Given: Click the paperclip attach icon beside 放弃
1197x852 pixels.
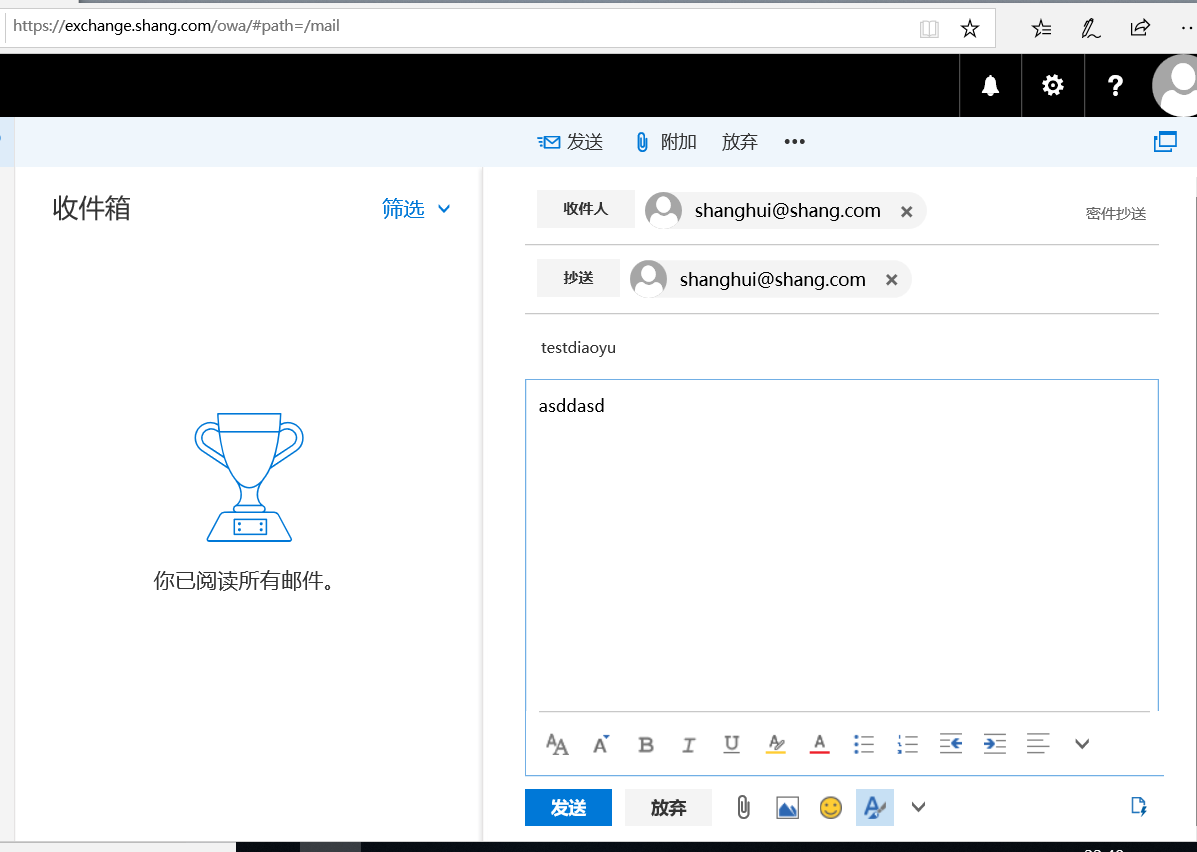Looking at the screenshot, I should [743, 807].
